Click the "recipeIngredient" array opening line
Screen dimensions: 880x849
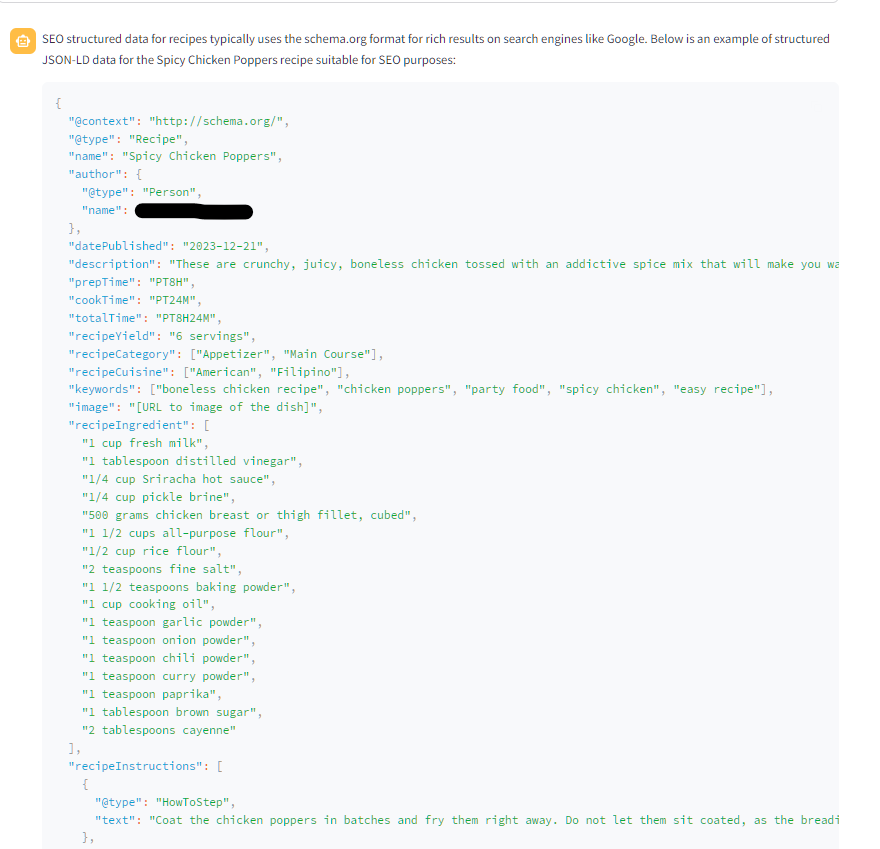pos(138,425)
